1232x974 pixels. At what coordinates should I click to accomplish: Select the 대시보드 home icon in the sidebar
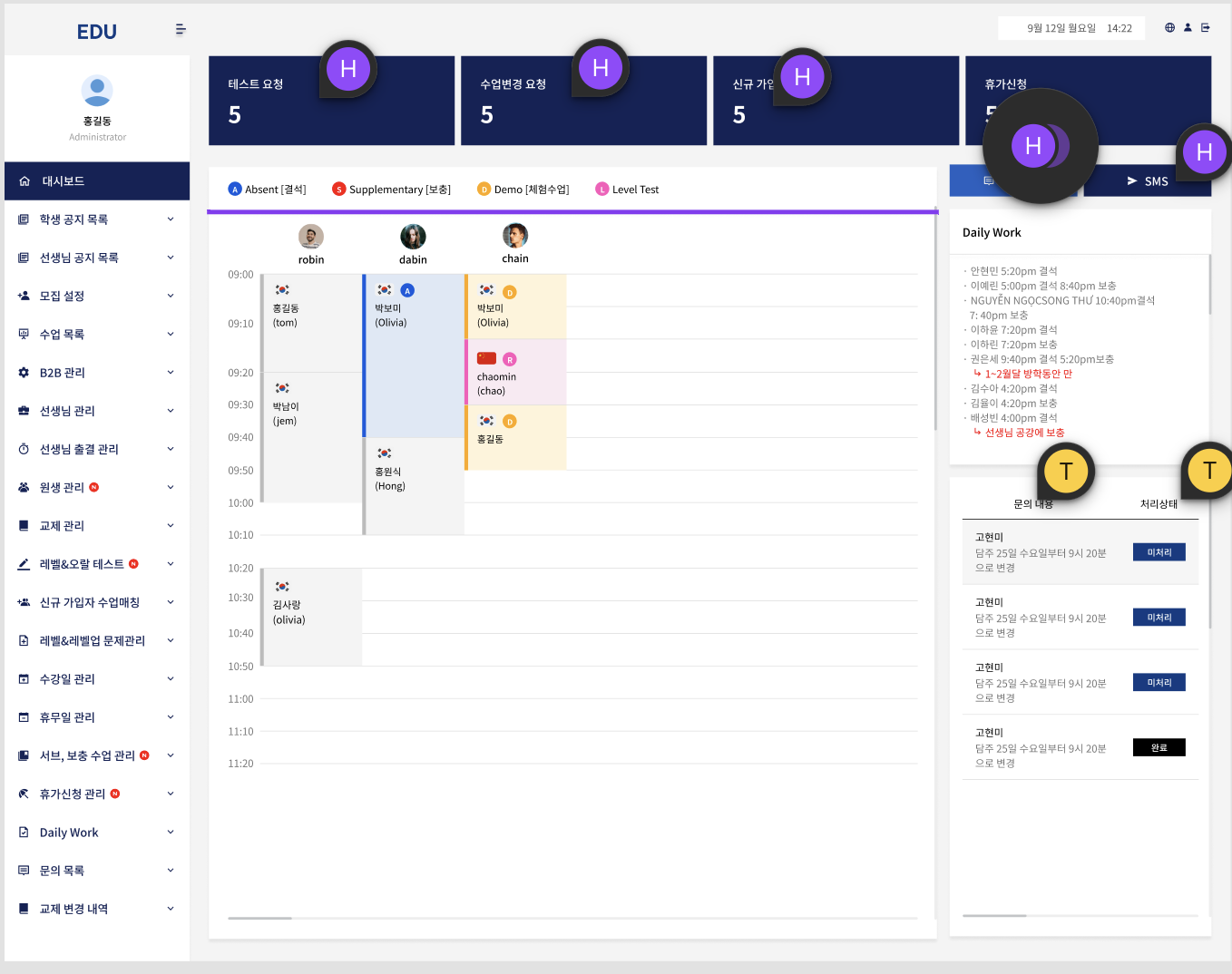coord(24,180)
